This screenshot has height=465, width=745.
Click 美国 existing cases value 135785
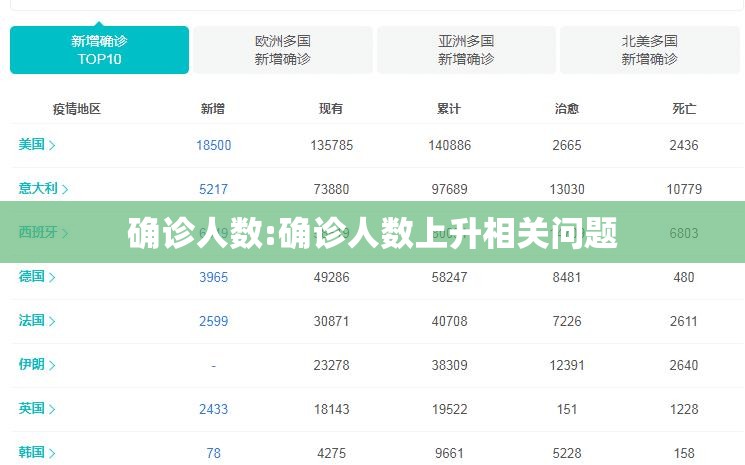click(x=332, y=145)
